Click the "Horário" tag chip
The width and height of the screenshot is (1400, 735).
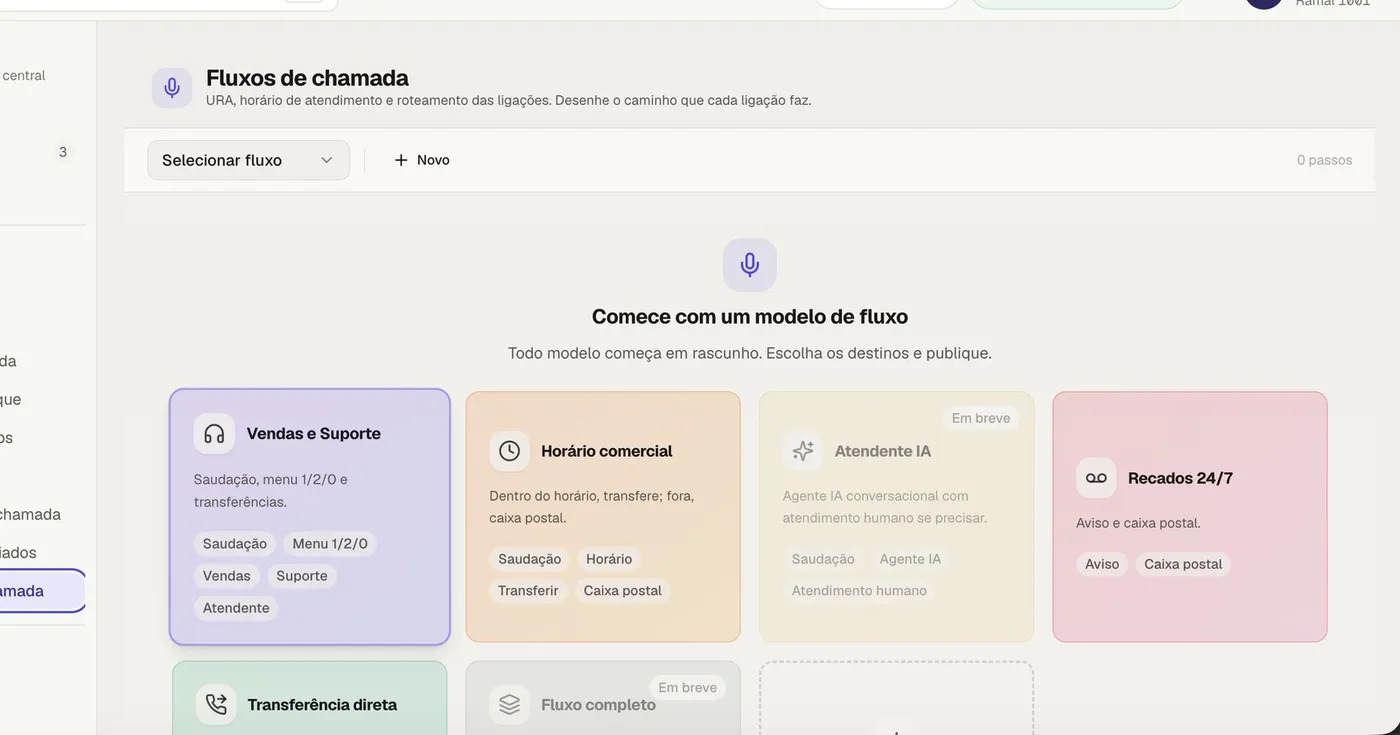tap(609, 559)
